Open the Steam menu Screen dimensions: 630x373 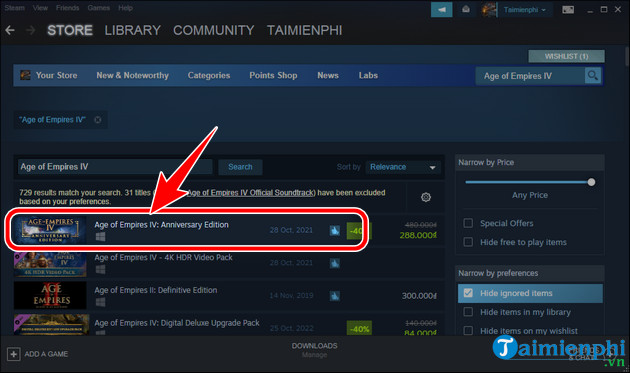(15, 8)
